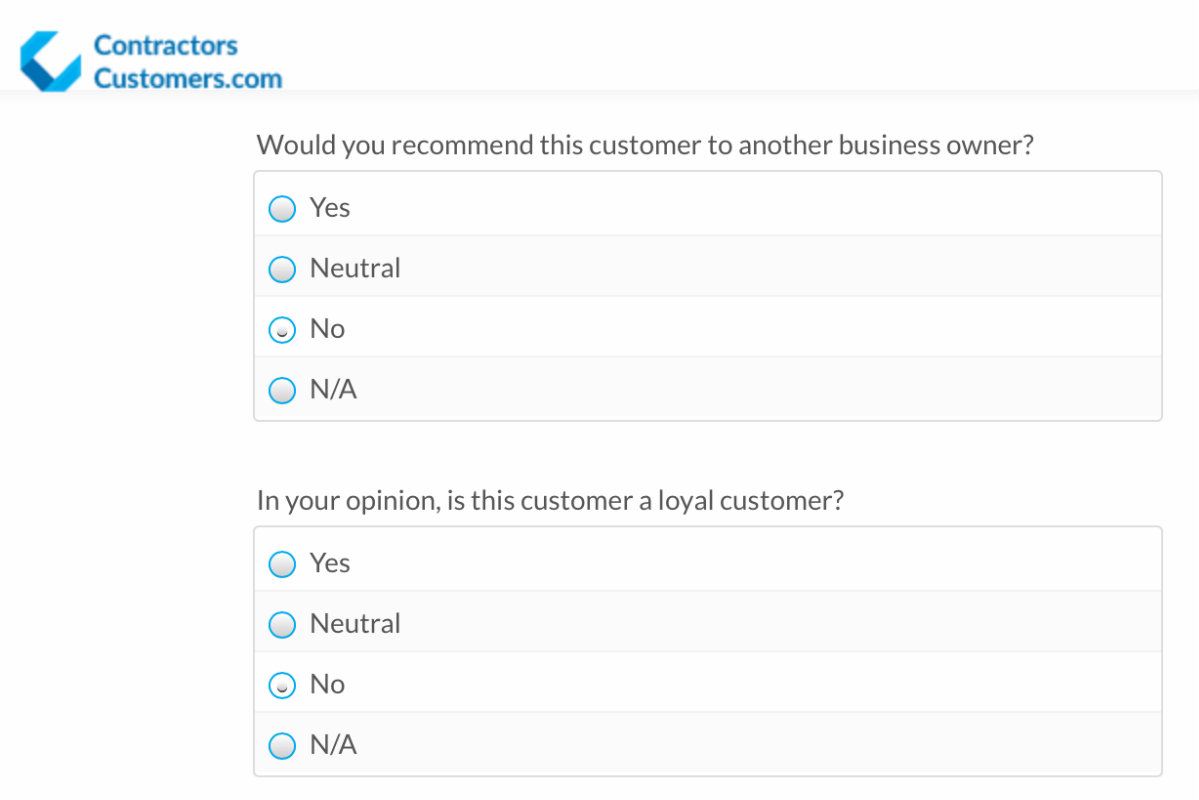Choose Neutral radio for recommend customer question
Viewport: 1199px width, 800px height.
(283, 269)
